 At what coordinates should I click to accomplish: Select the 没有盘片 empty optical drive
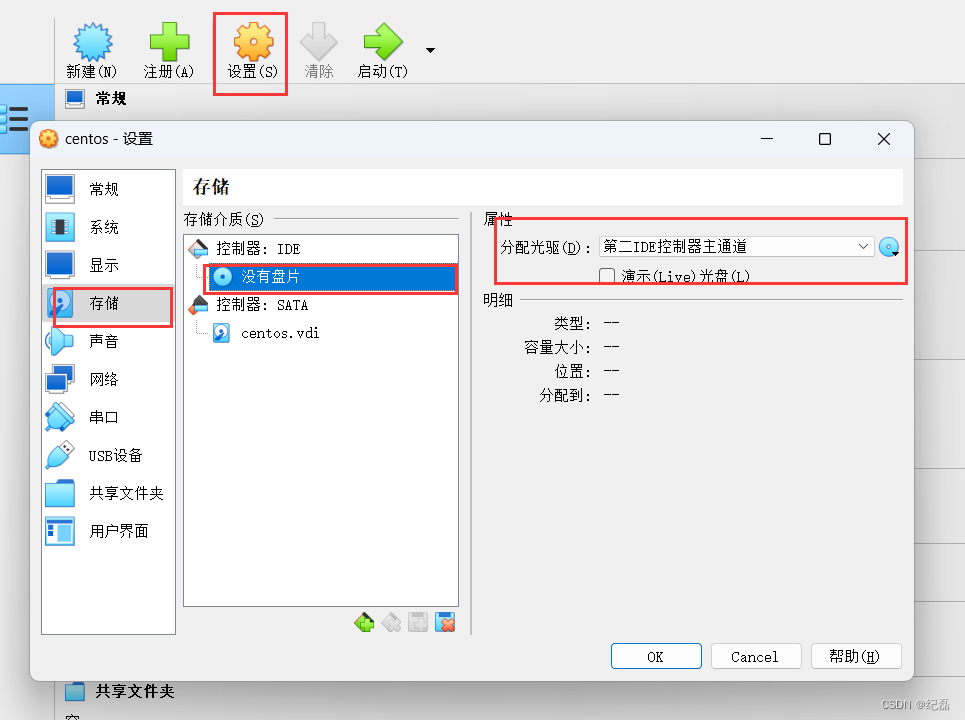[332, 277]
